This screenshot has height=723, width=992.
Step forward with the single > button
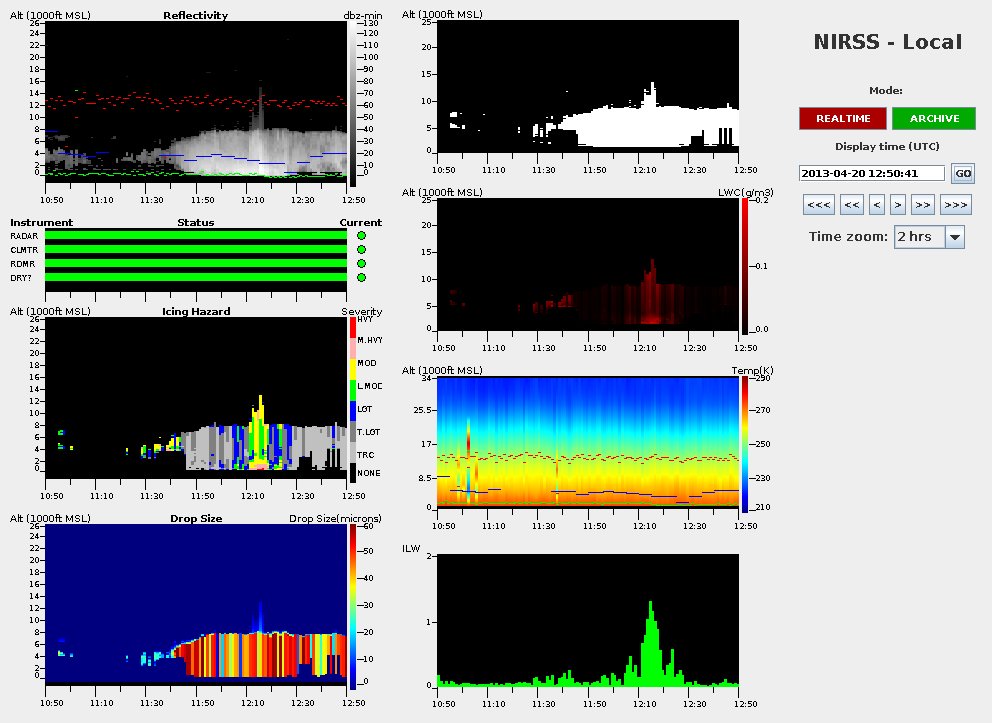point(898,205)
